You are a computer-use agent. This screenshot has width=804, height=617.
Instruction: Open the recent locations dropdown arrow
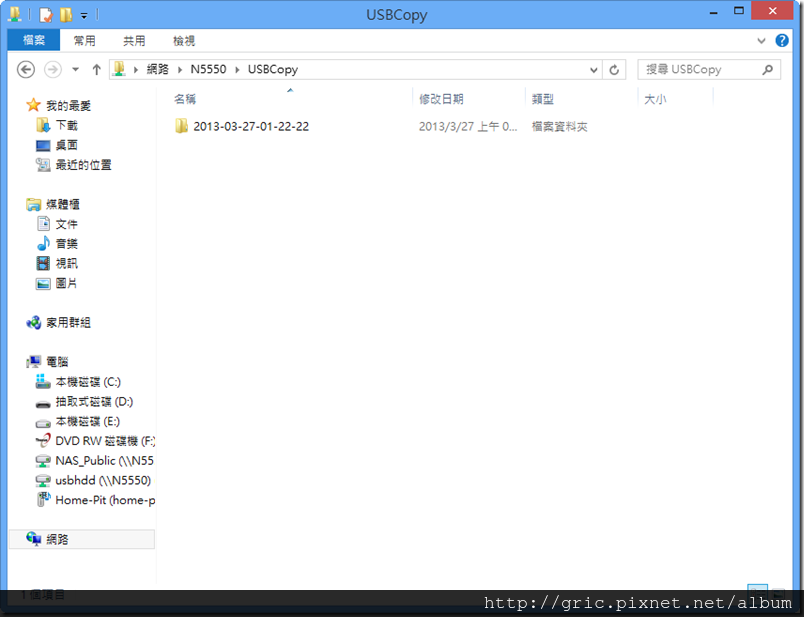pyautogui.click(x=75, y=69)
